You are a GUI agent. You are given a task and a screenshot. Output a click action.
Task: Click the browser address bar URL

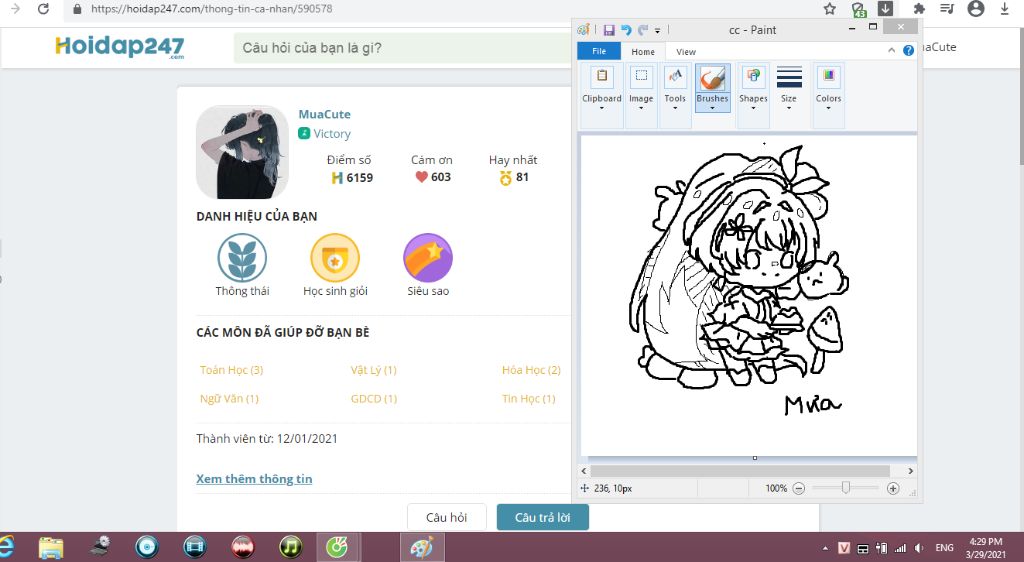point(212,9)
